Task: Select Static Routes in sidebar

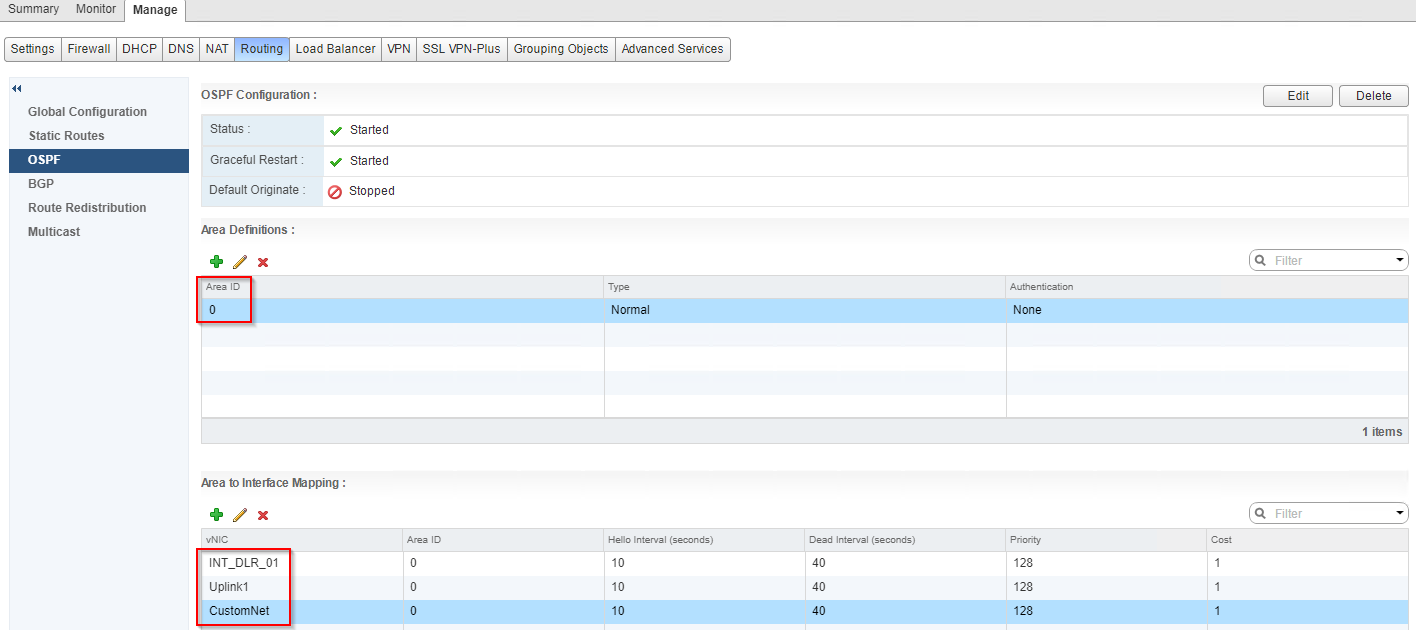Action: pyautogui.click(x=66, y=136)
